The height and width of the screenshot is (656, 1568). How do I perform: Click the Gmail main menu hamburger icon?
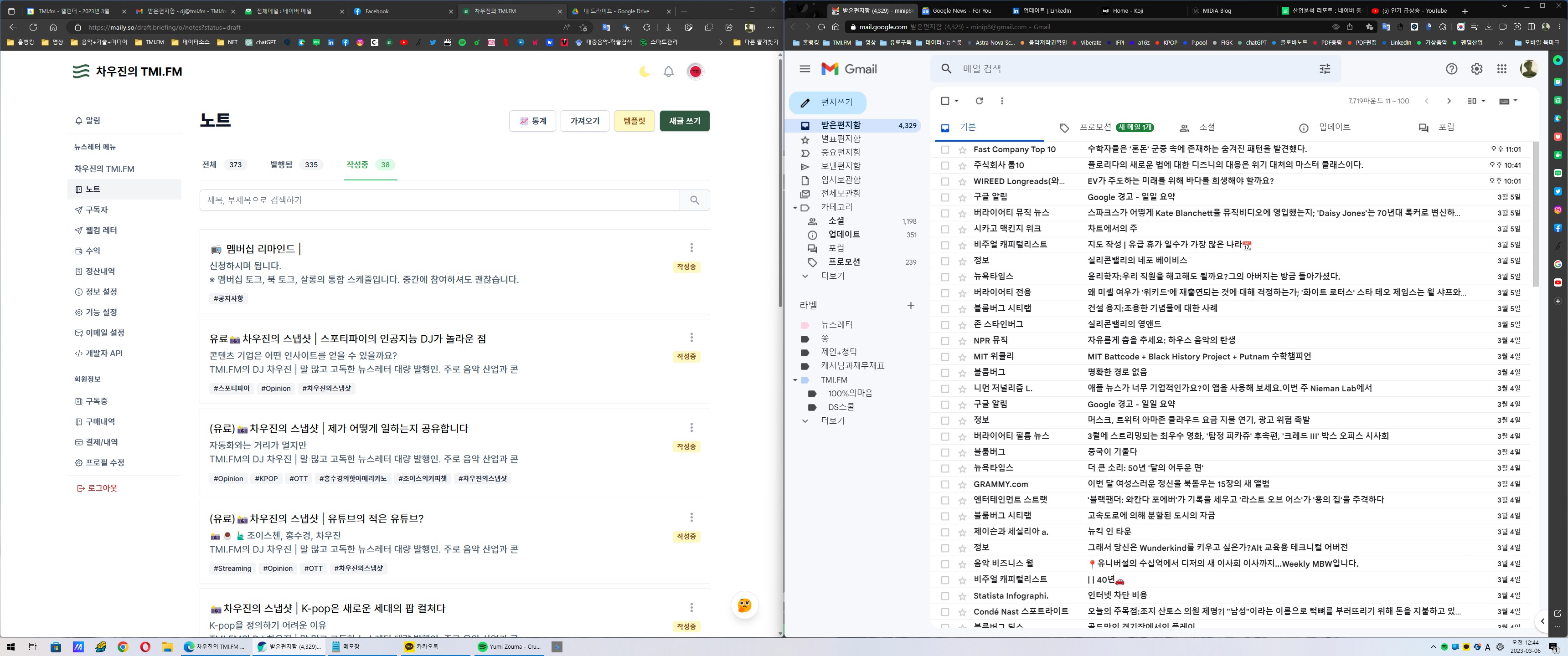(x=805, y=69)
